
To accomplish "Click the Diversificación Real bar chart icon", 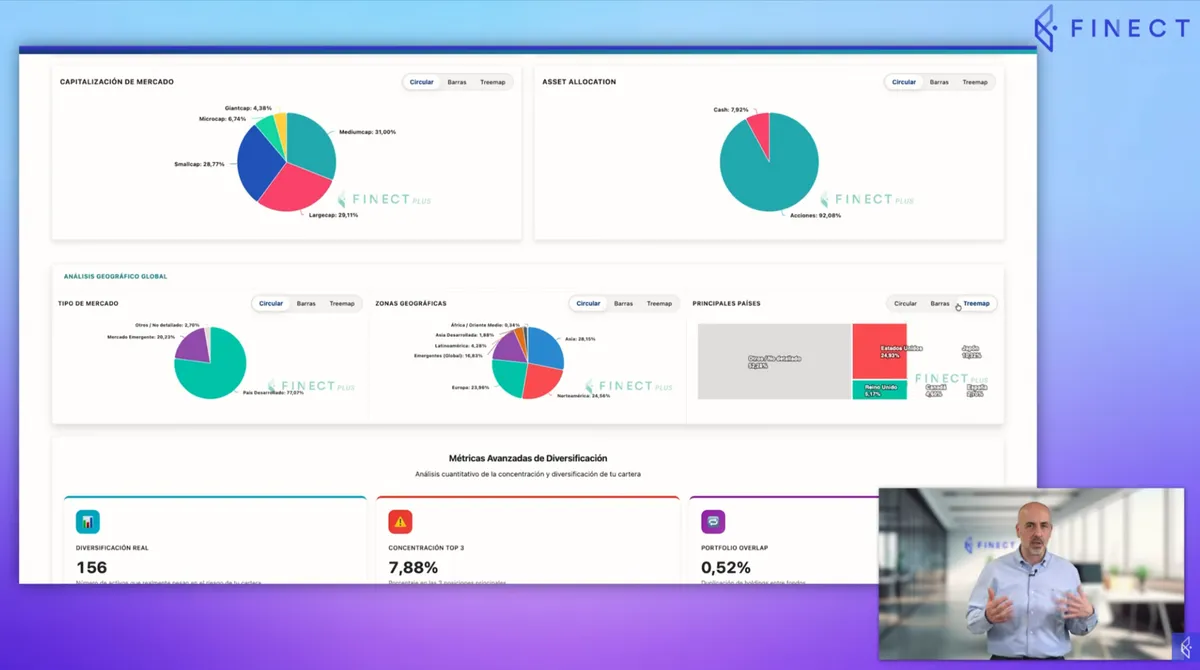I will point(88,521).
